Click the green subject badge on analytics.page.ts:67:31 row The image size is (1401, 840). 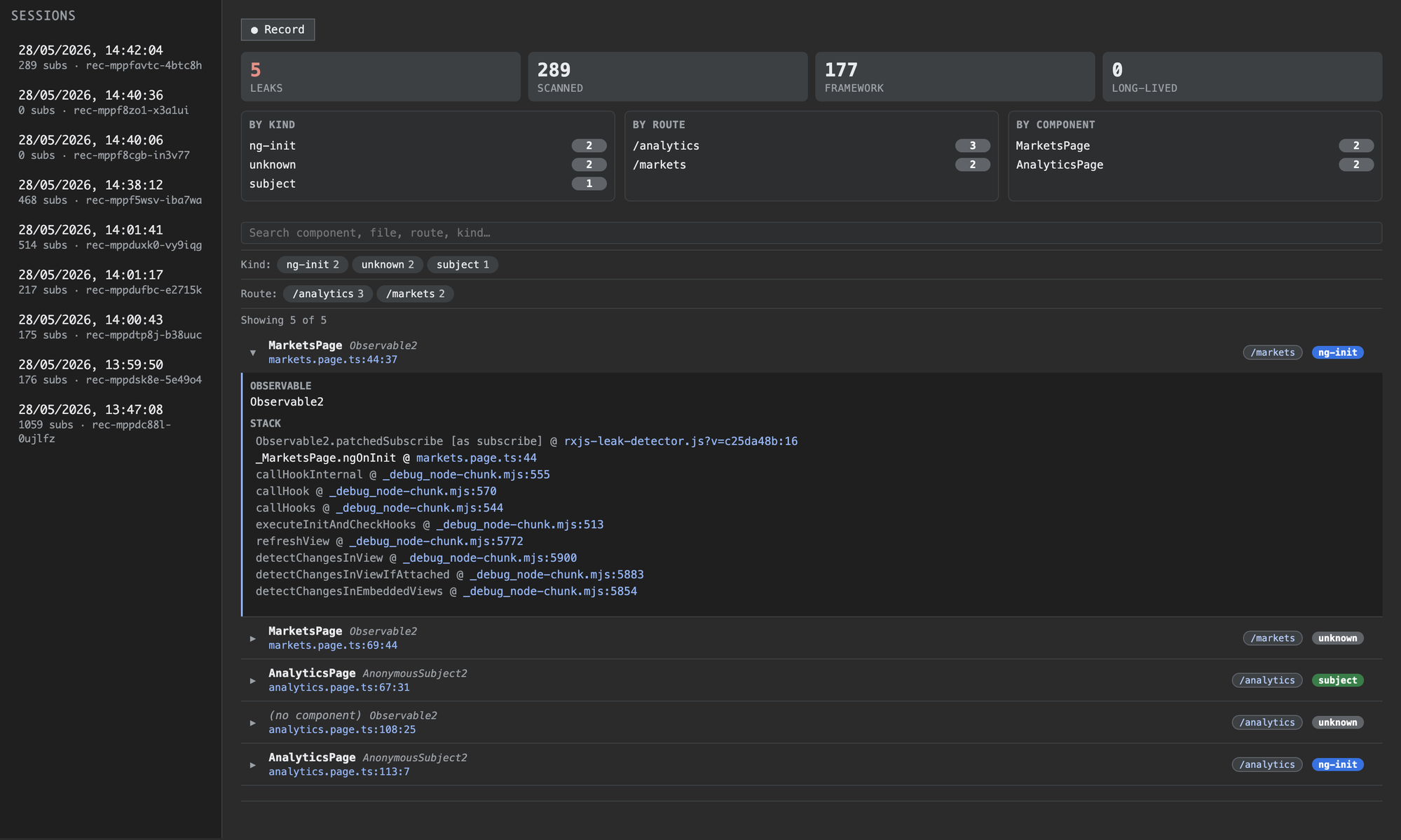coord(1337,680)
